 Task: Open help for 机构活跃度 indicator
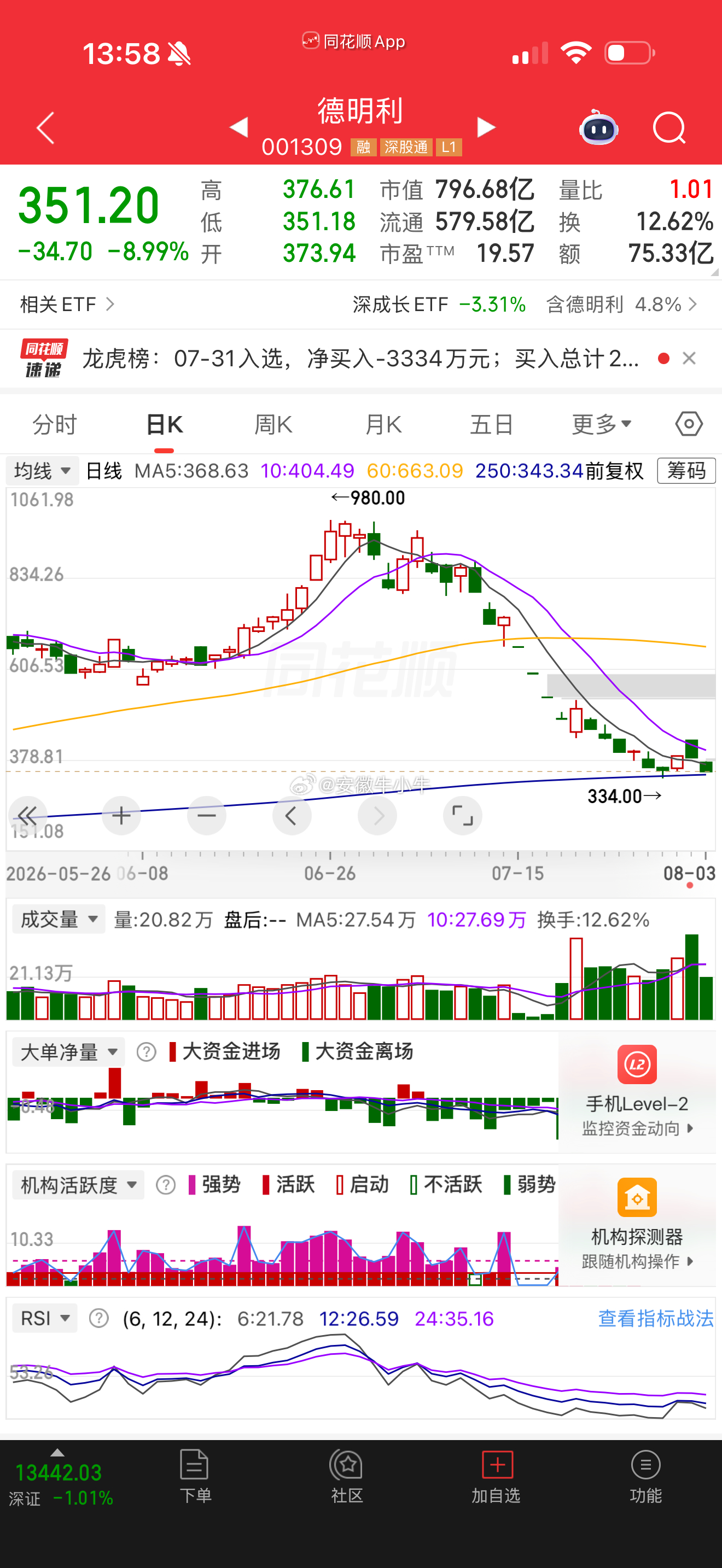(x=166, y=1185)
